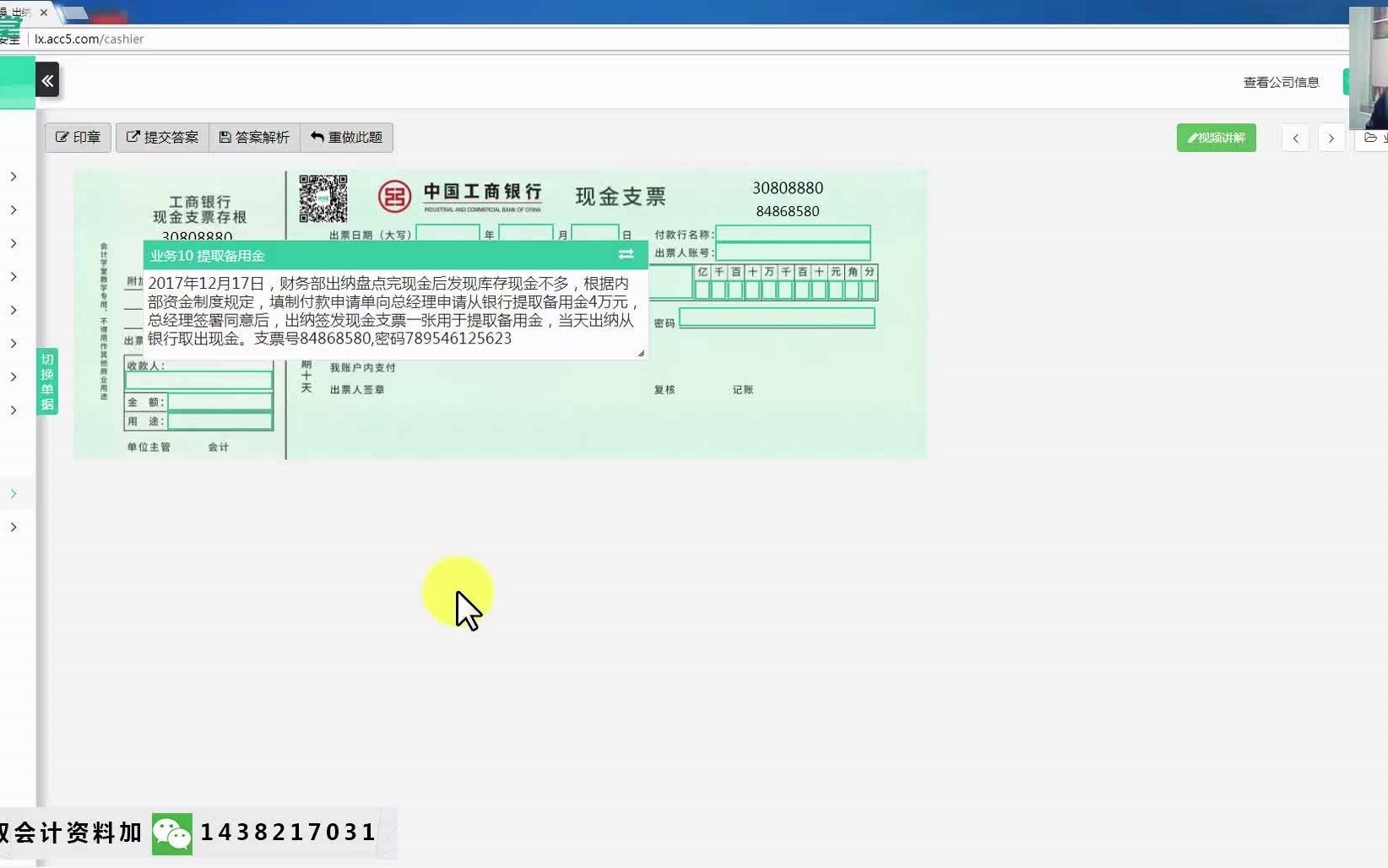Open the 印章 stamp tool
This screenshot has width=1388, height=868.
tap(78, 137)
